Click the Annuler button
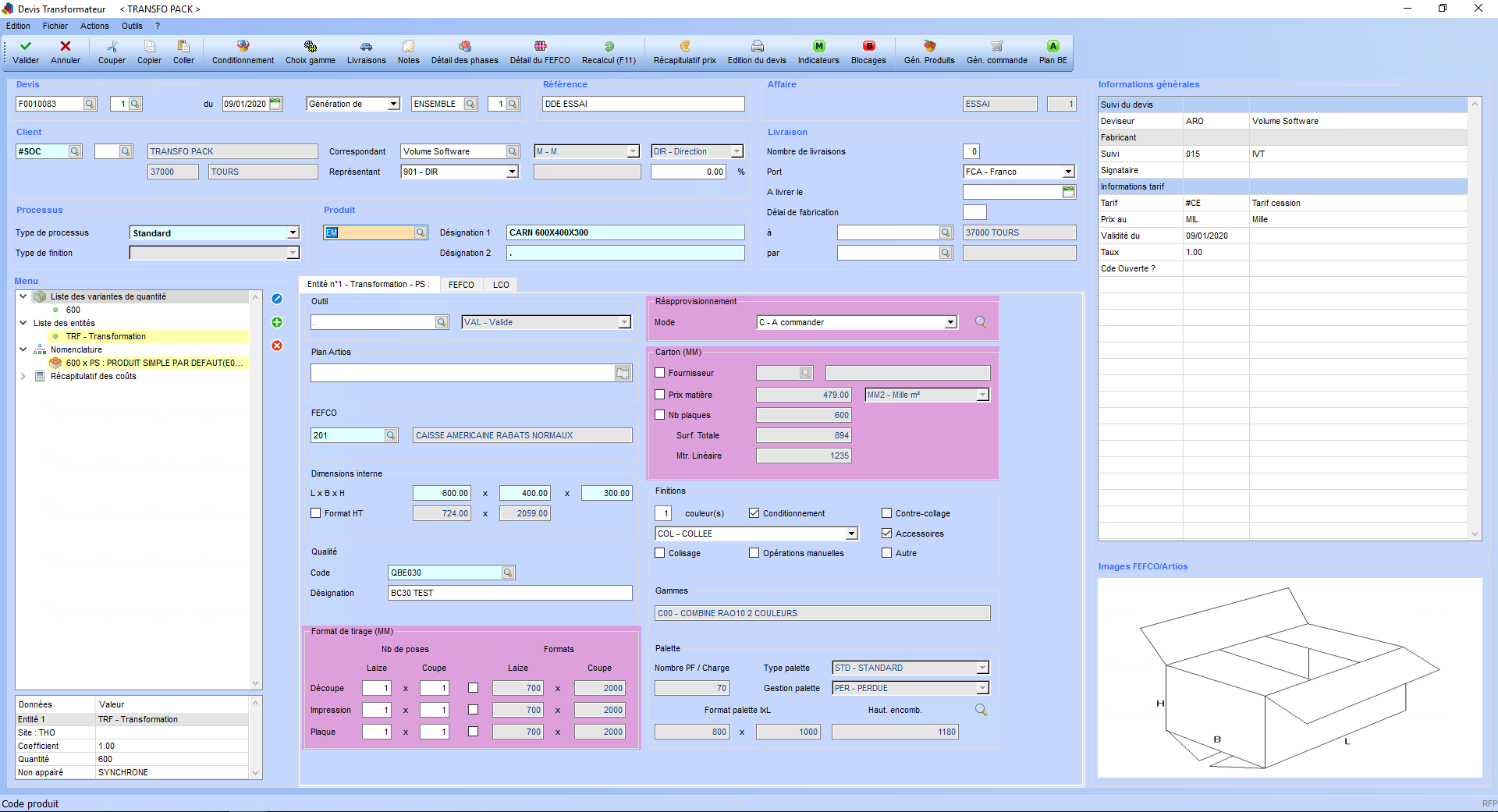This screenshot has width=1498, height=812. (x=66, y=51)
